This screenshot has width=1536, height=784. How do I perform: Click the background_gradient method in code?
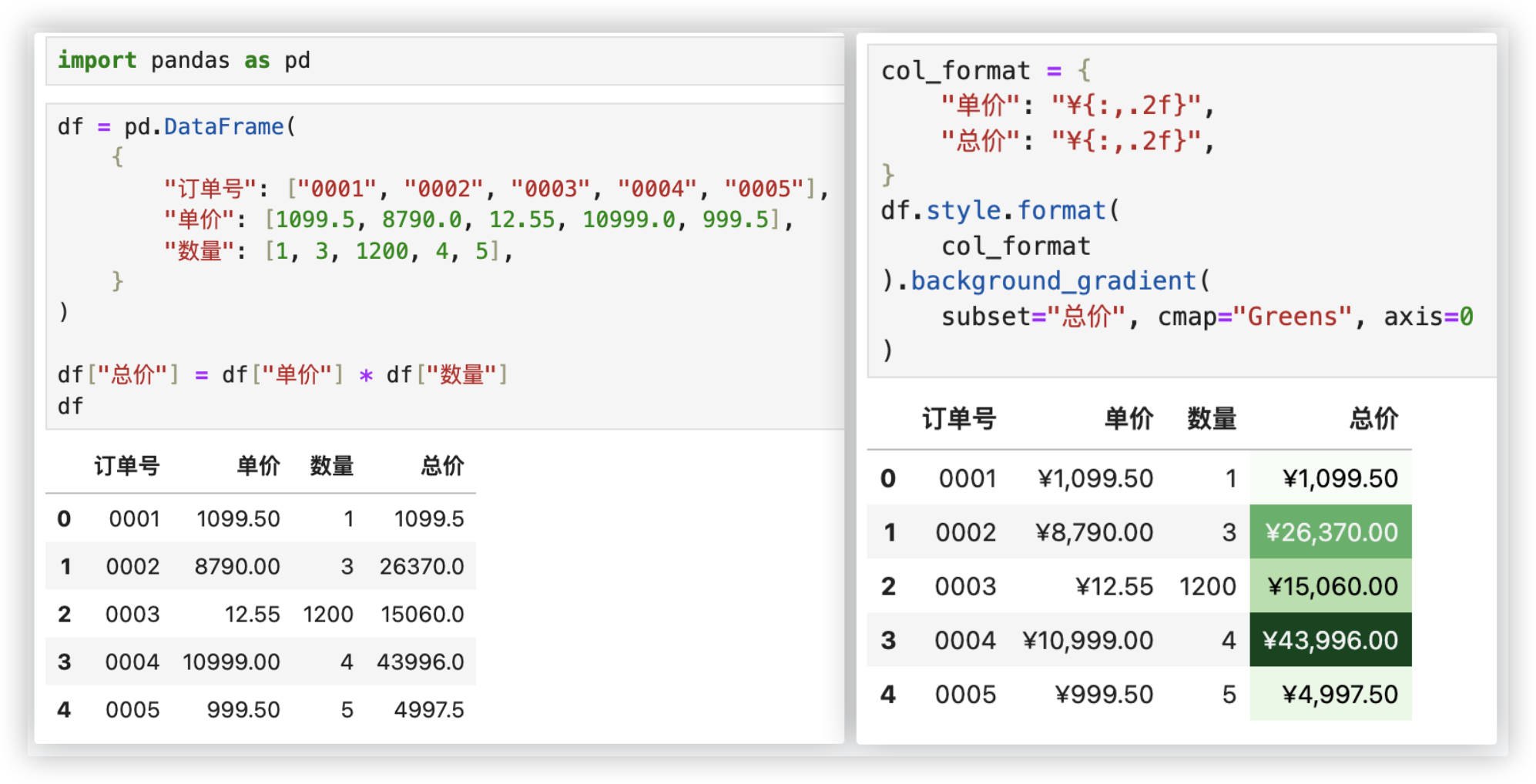click(1053, 281)
